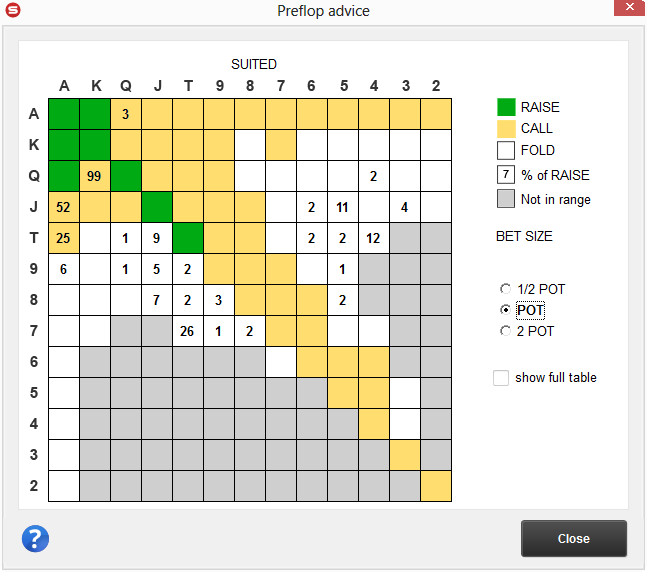Select the cell with value 26
Image resolution: width=647 pixels, height=572 pixels.
click(x=187, y=331)
